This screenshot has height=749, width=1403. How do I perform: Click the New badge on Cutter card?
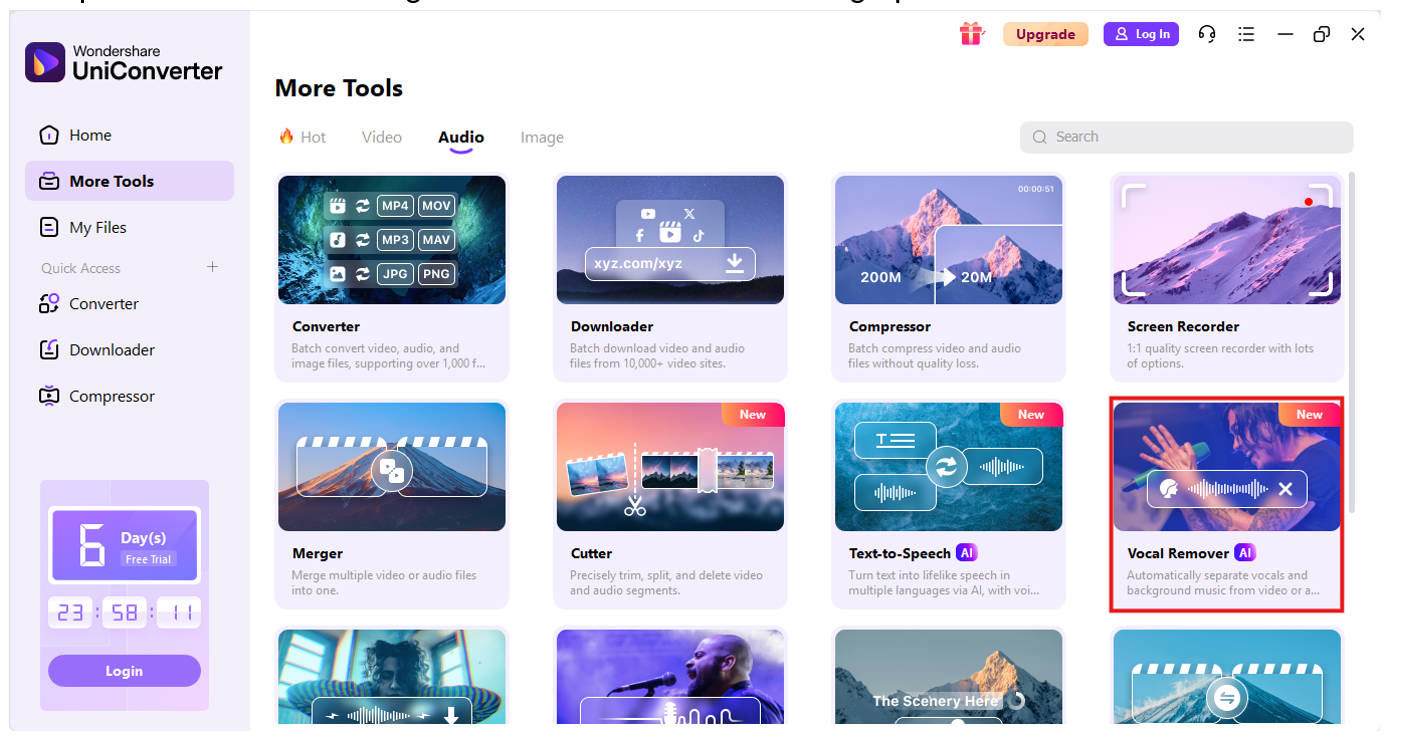pyautogui.click(x=753, y=415)
